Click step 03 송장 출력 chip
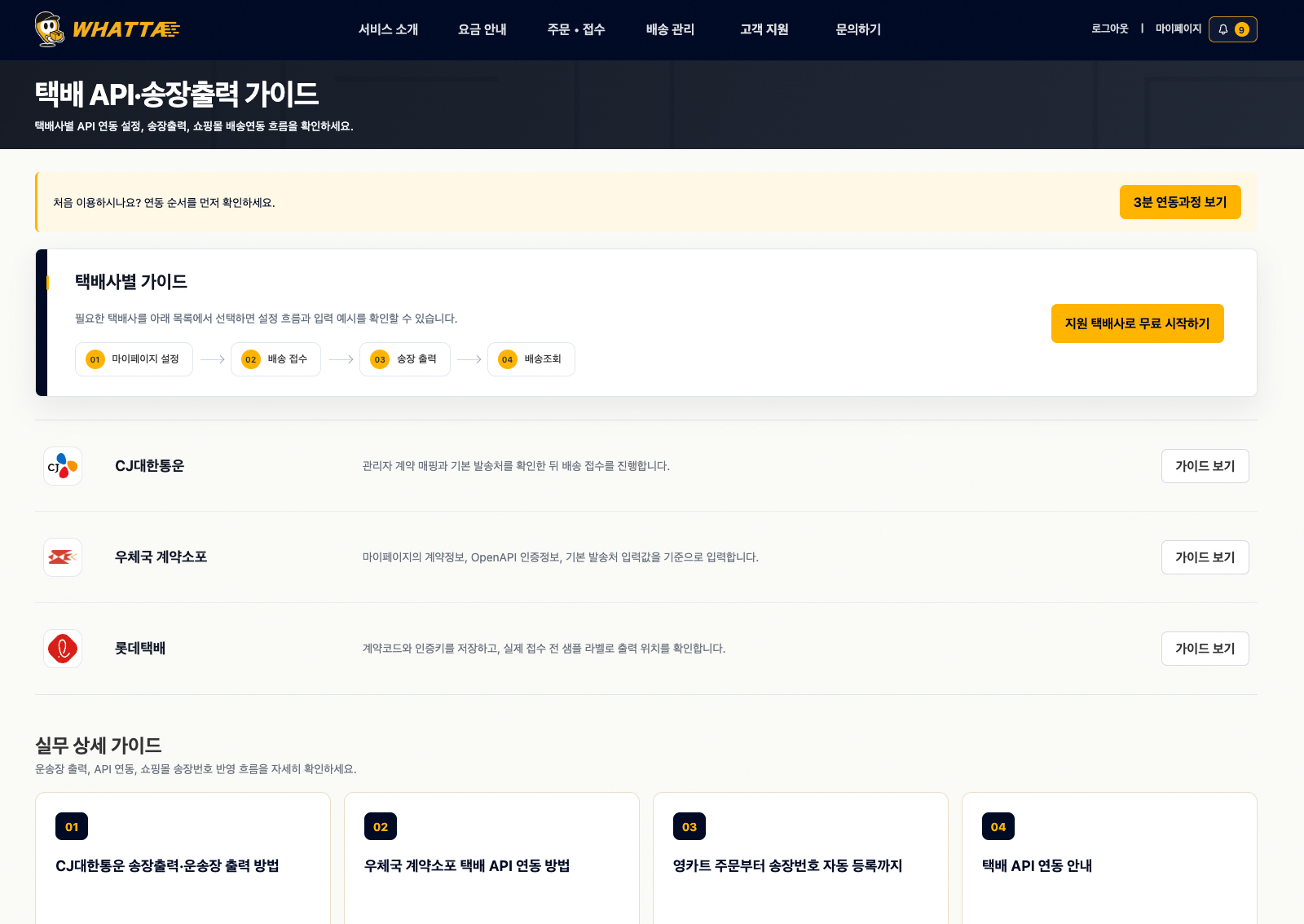 coord(405,359)
